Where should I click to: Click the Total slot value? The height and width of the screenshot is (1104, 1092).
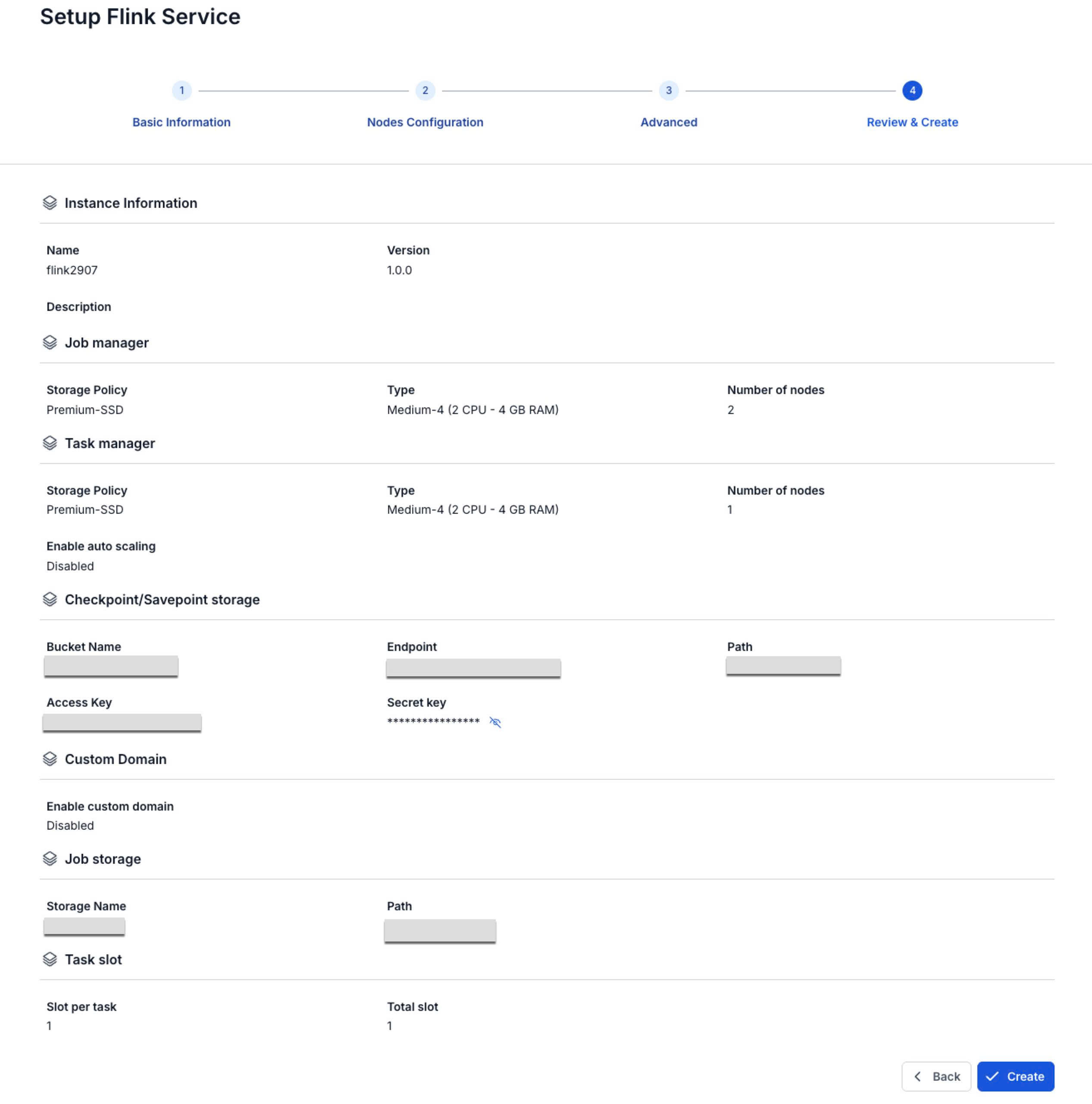click(390, 1026)
